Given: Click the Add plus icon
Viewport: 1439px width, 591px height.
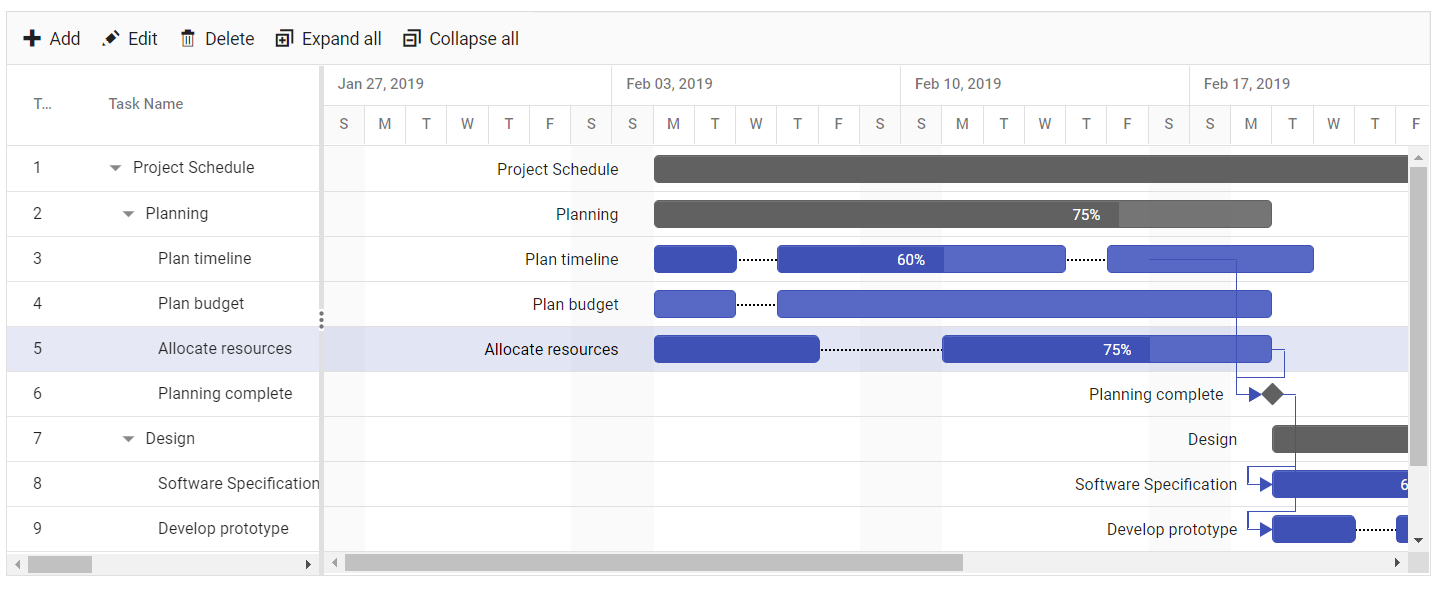Looking at the screenshot, I should tap(32, 39).
